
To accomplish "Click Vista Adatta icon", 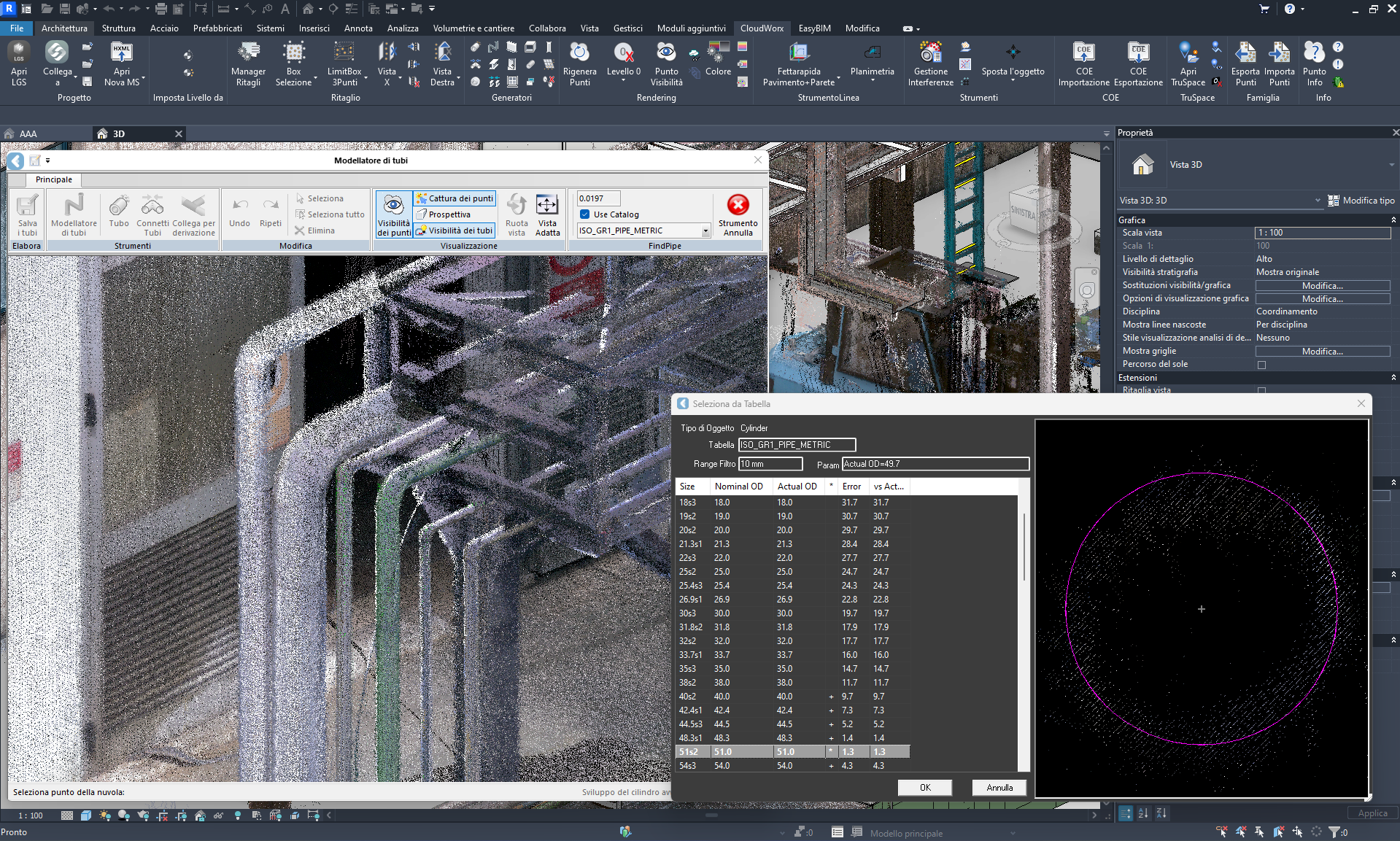I will [x=547, y=215].
